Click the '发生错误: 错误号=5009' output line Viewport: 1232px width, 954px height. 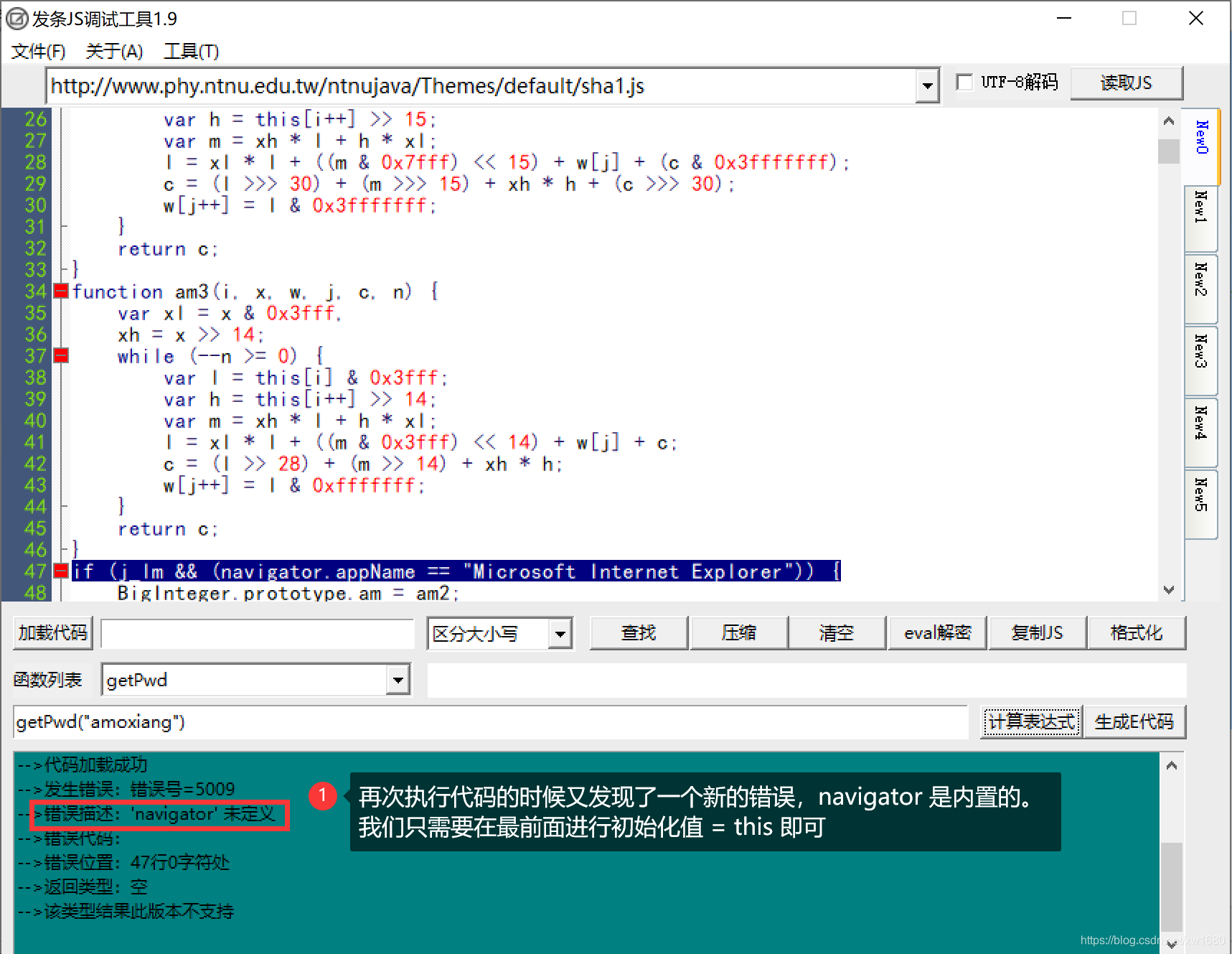pos(126,790)
